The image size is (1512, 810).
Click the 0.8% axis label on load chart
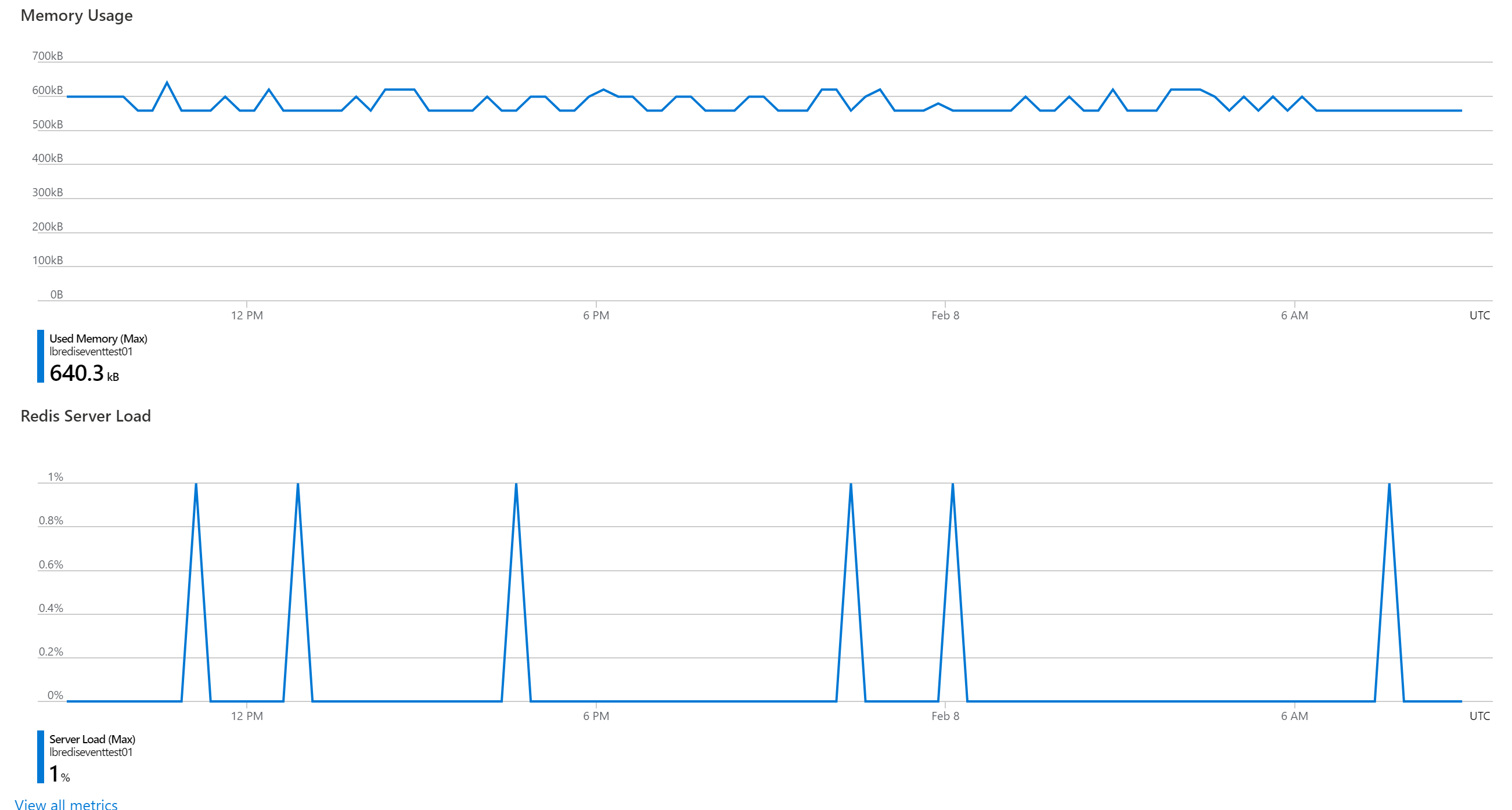tap(51, 521)
